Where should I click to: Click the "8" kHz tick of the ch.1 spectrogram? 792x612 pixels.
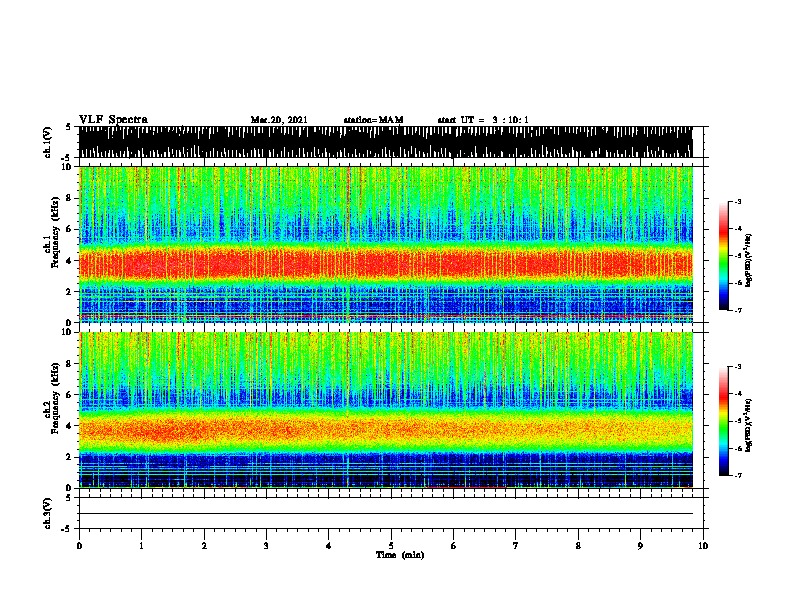pos(69,198)
